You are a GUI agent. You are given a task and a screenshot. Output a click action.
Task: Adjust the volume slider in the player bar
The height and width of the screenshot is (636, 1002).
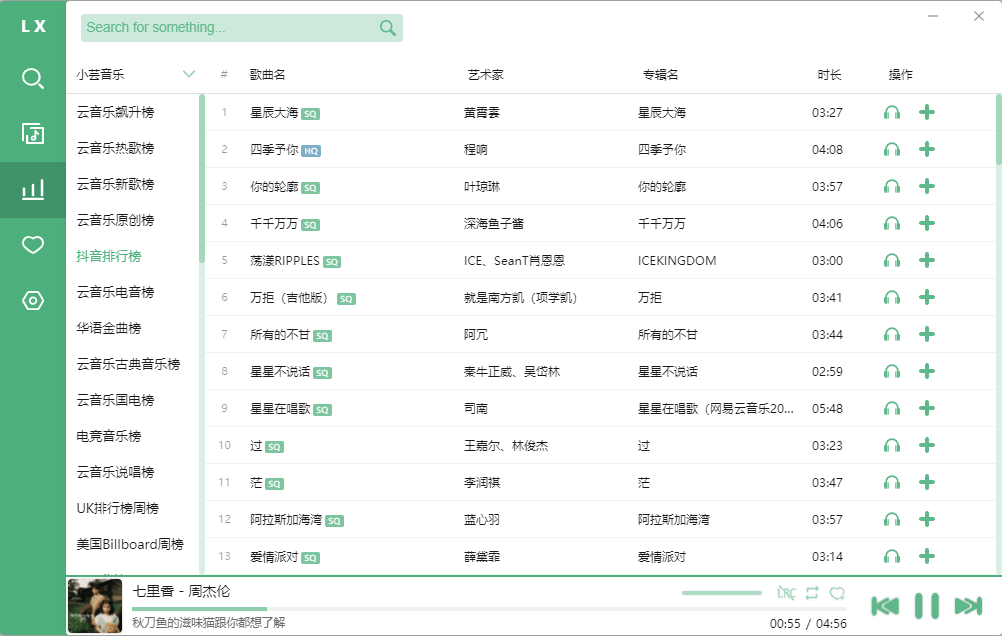coord(722,592)
